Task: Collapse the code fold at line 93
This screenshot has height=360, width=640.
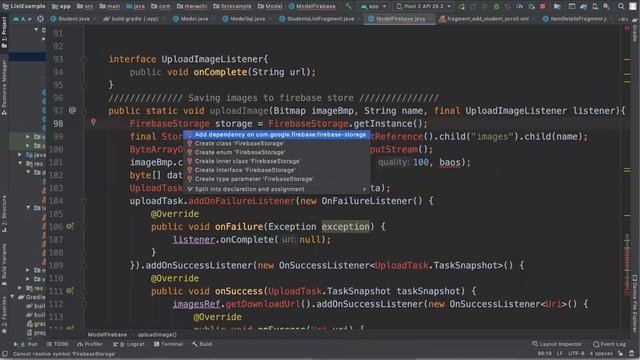Action: [84, 59]
